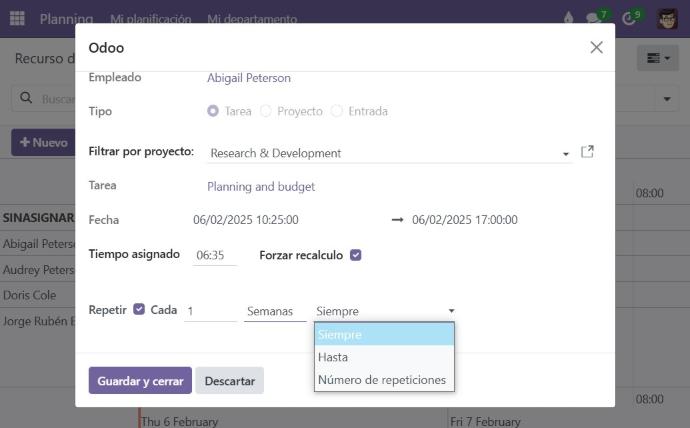
Task: Click the Tiempo asignado 06:35 field
Action: [214, 255]
